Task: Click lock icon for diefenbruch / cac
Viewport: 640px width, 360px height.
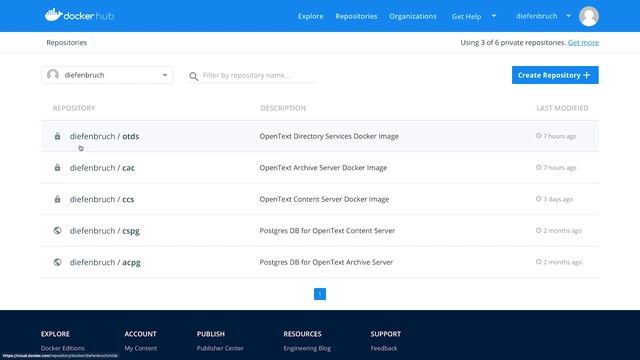Action: pyautogui.click(x=58, y=168)
